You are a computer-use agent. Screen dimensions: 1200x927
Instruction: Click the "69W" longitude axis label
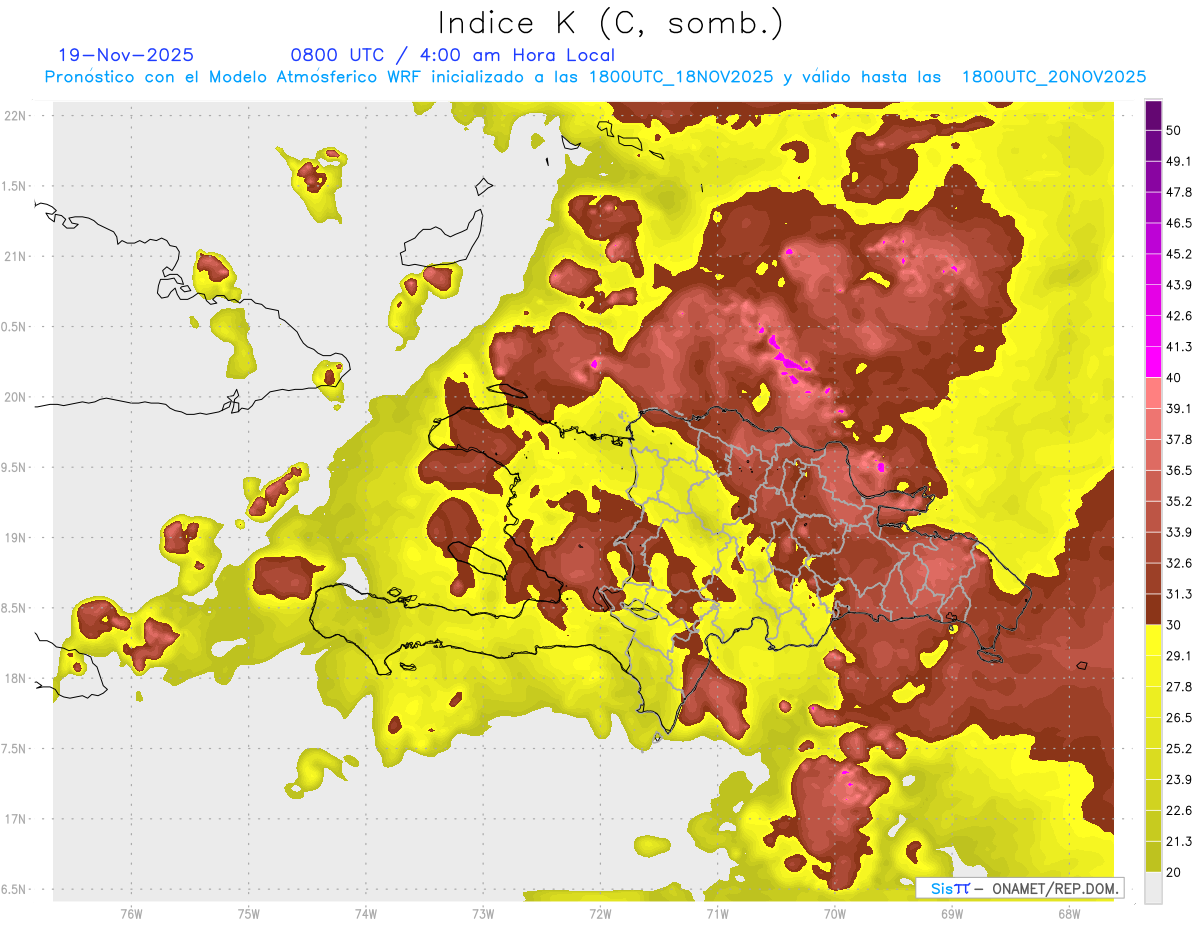click(952, 914)
